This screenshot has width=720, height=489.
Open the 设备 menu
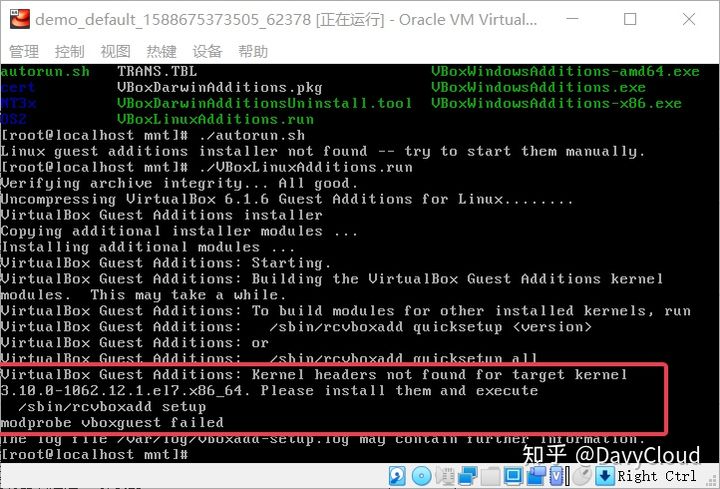tap(207, 51)
